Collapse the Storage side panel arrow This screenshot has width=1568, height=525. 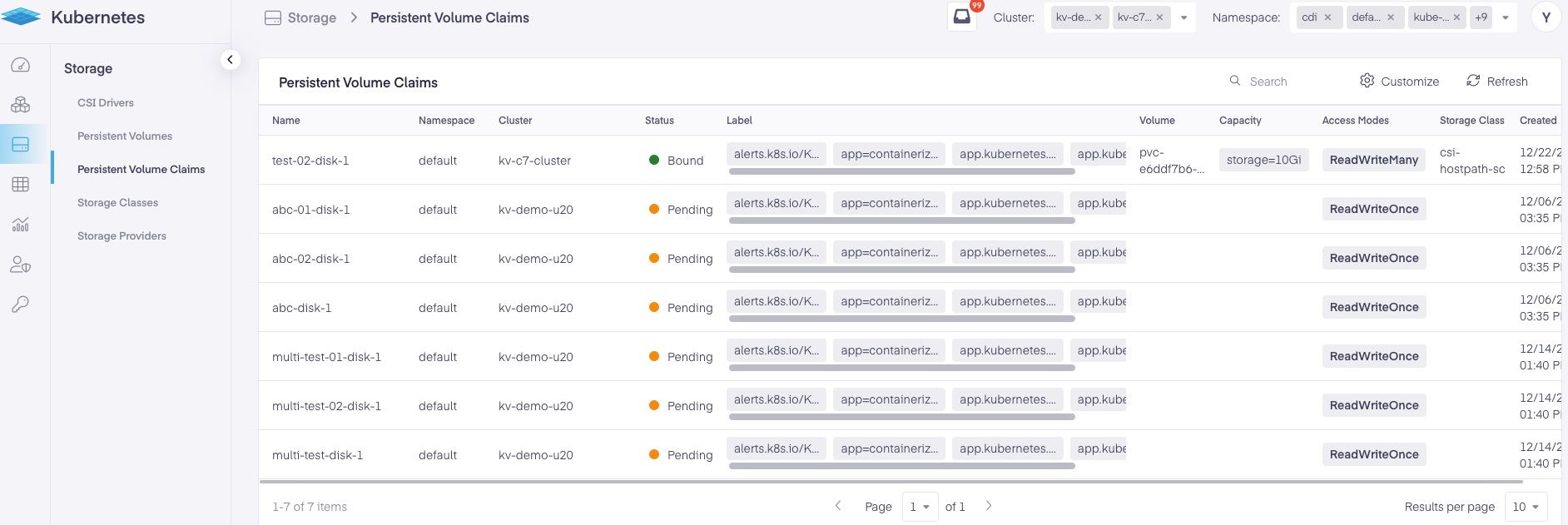tap(231, 60)
